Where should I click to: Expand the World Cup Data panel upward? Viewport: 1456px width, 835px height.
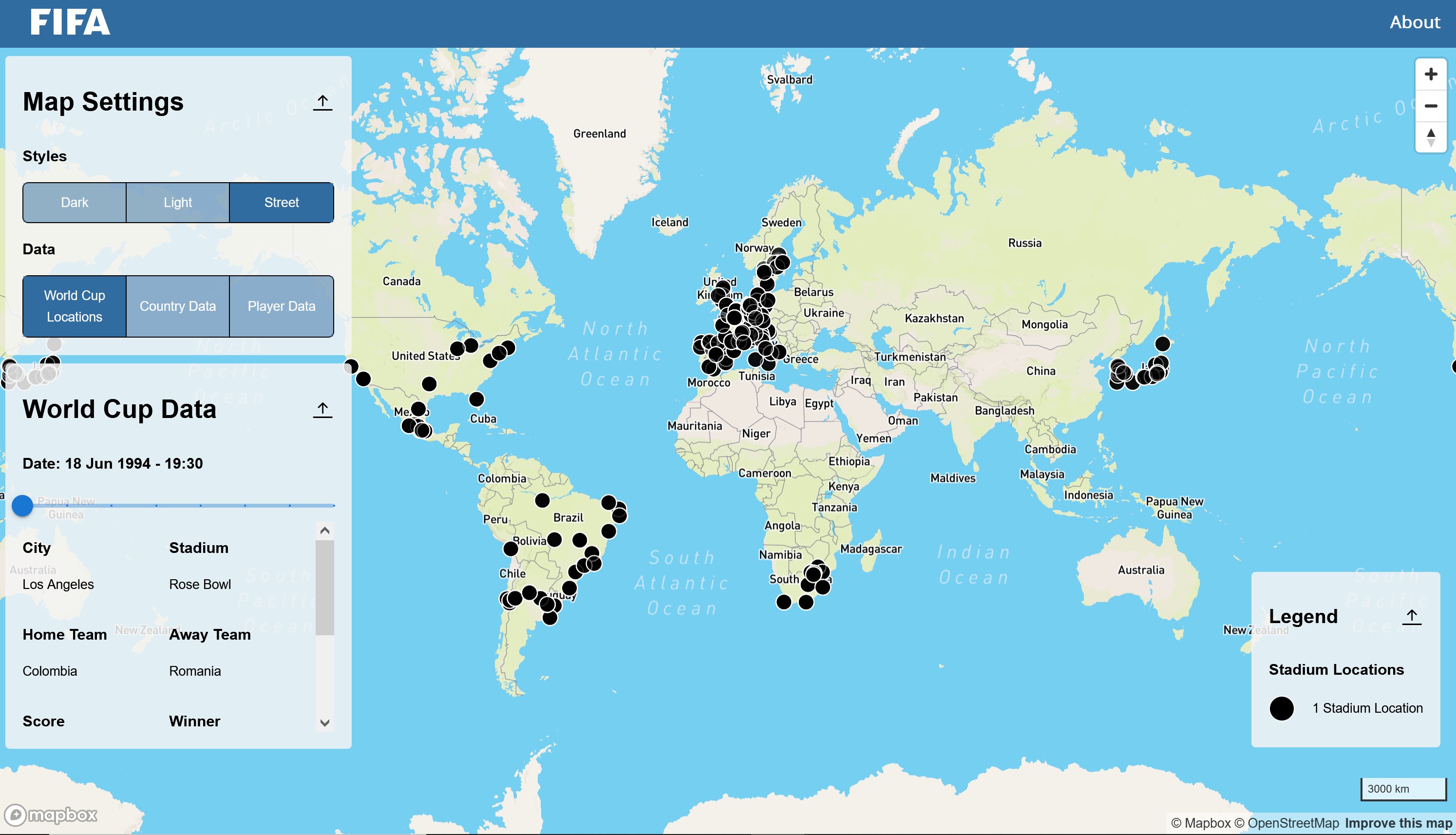click(x=322, y=408)
